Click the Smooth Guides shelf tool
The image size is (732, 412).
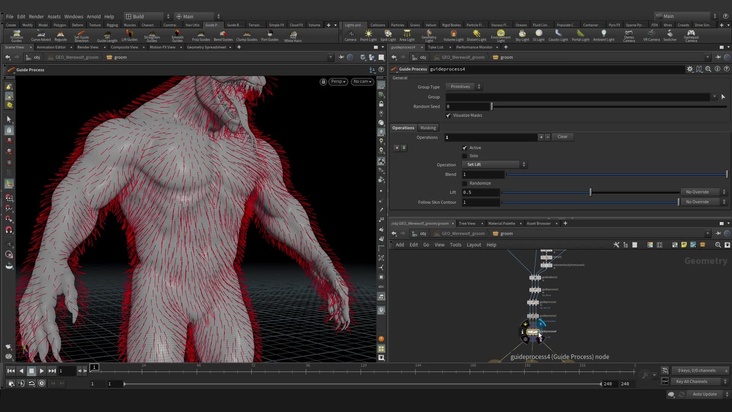(x=175, y=36)
